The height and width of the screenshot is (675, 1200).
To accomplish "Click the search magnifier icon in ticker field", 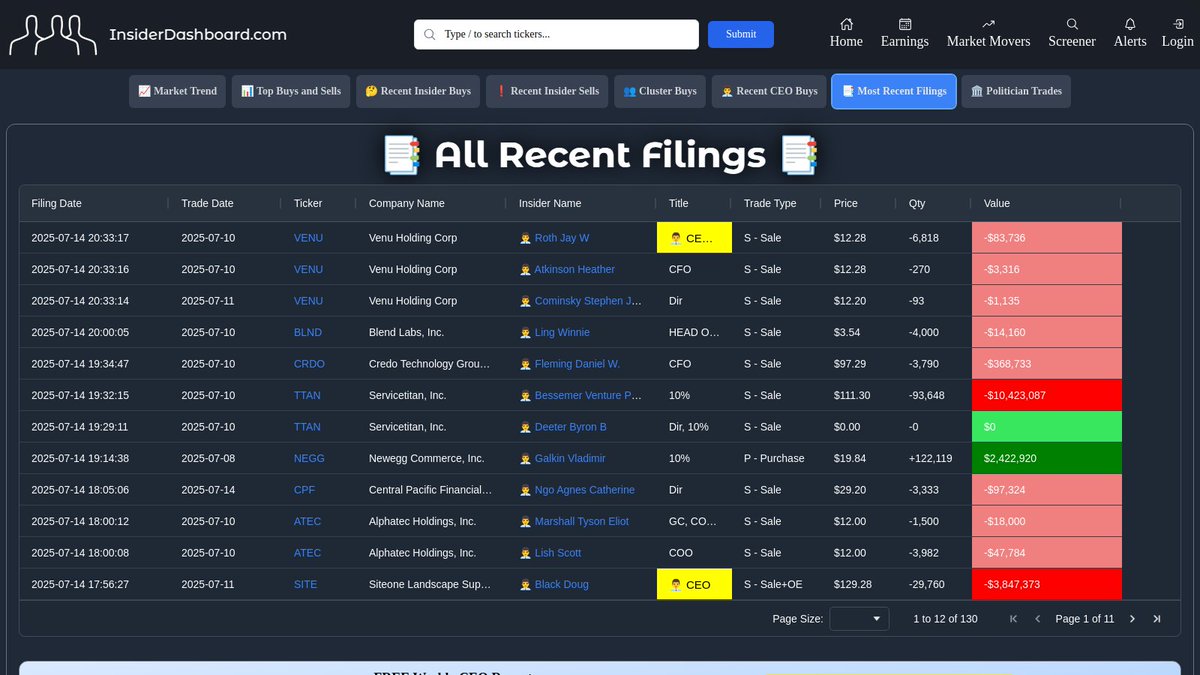I will coord(430,34).
